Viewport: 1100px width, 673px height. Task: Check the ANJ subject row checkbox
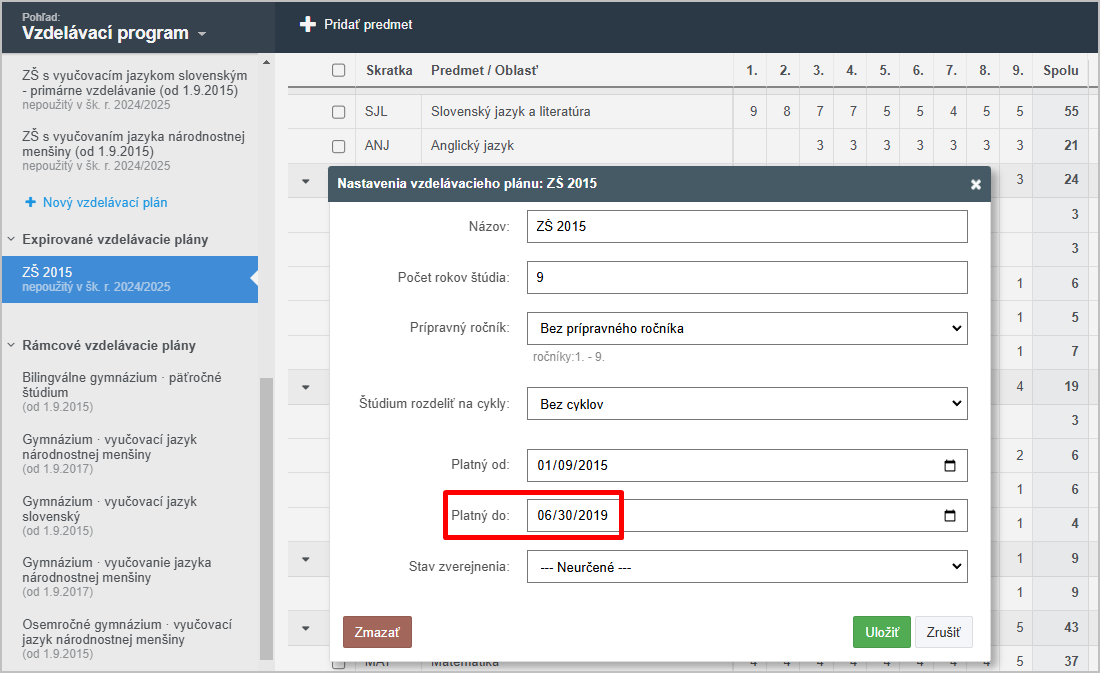point(339,146)
